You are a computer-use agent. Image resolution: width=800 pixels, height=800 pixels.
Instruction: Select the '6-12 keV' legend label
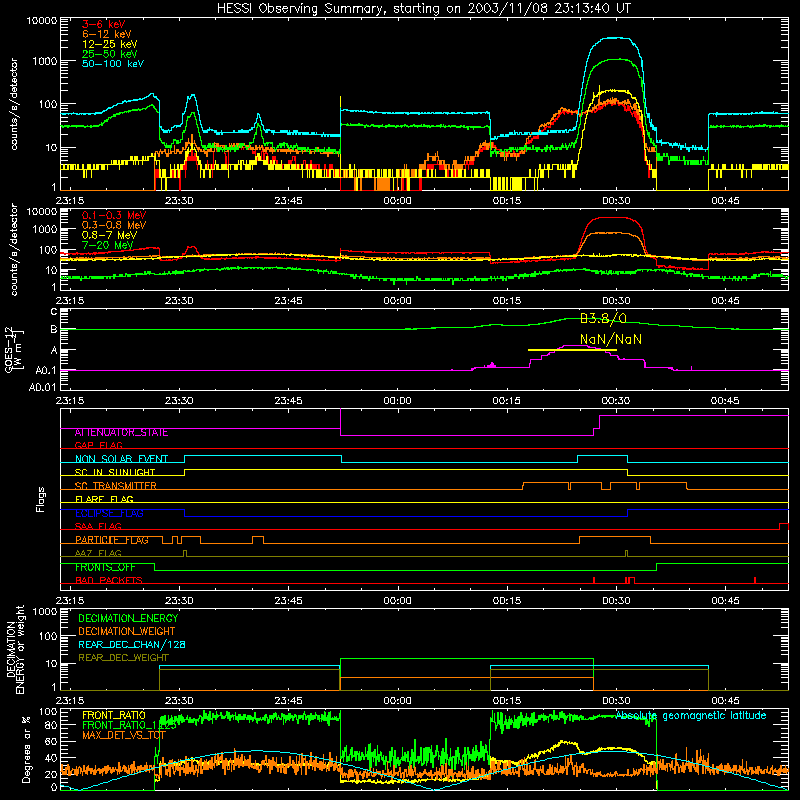click(107, 34)
